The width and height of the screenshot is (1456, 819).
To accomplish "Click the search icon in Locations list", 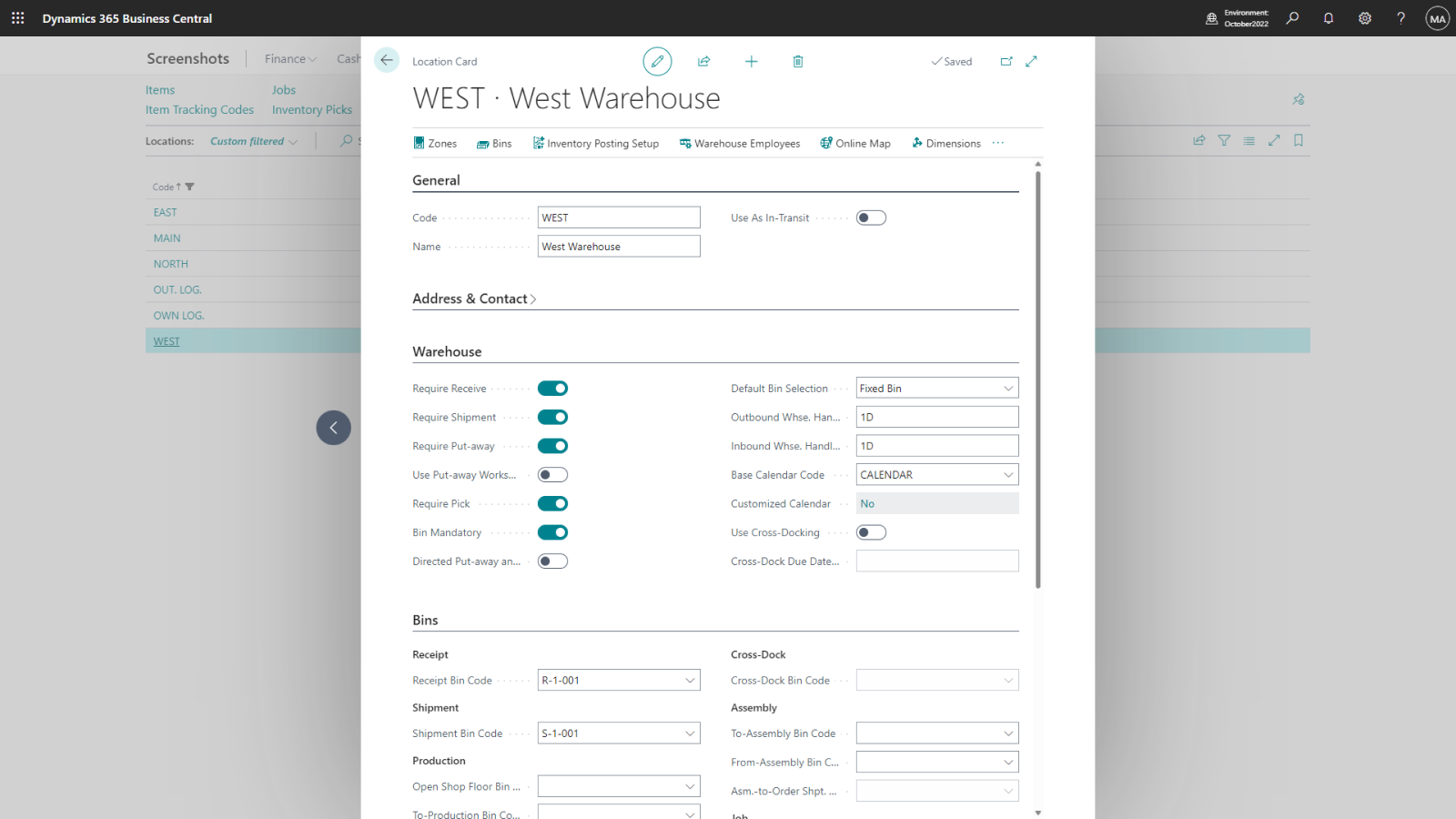I will point(347,140).
